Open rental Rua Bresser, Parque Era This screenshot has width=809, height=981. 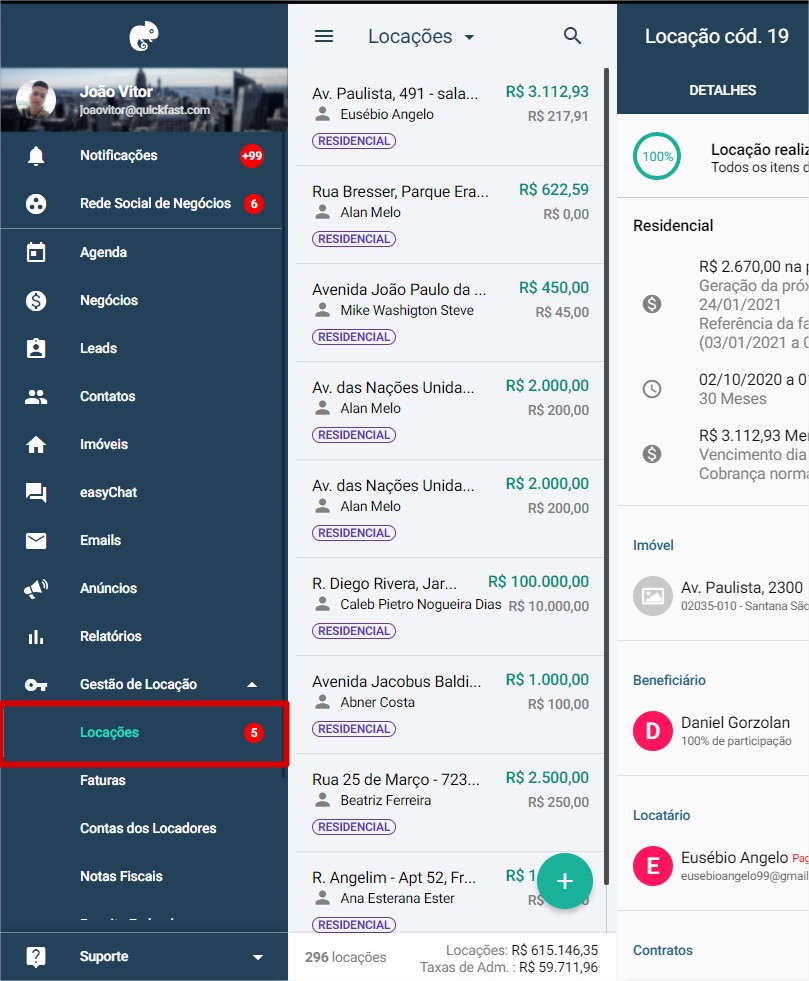[x=450, y=215]
